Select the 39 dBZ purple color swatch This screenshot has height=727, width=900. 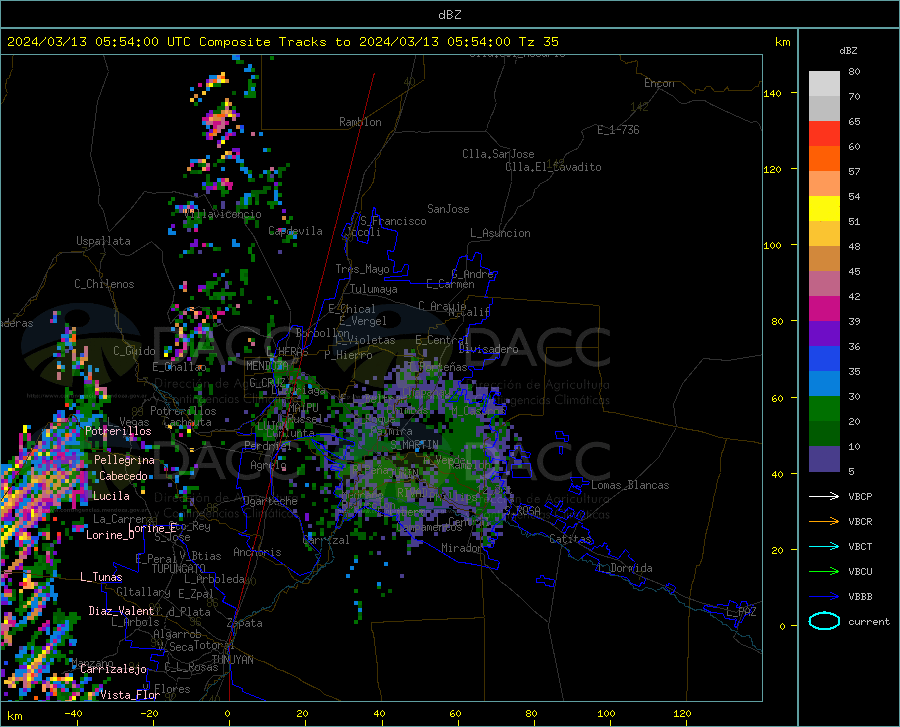[x=824, y=334]
